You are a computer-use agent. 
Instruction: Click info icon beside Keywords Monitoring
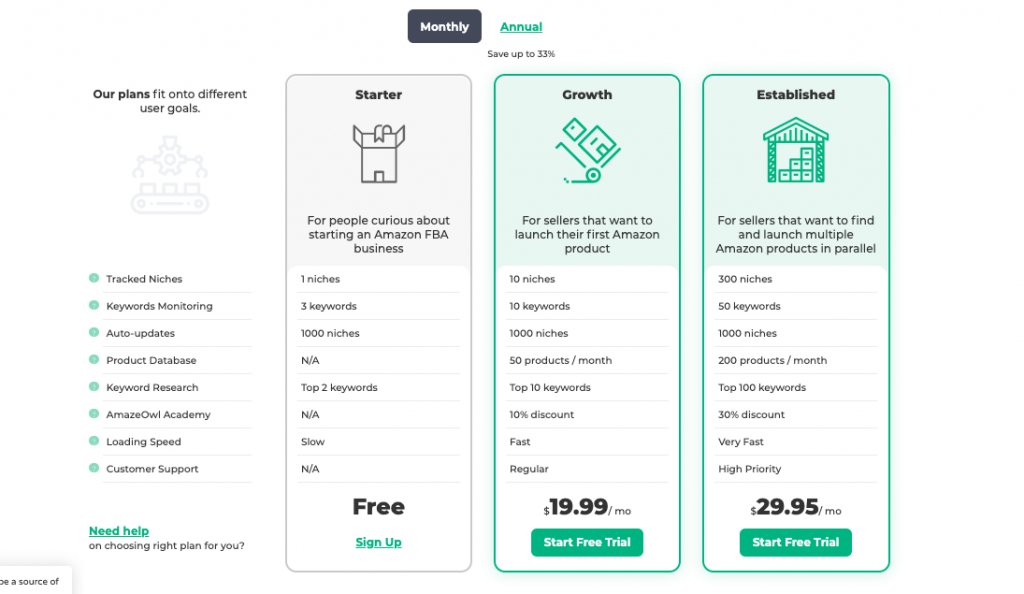tap(94, 305)
